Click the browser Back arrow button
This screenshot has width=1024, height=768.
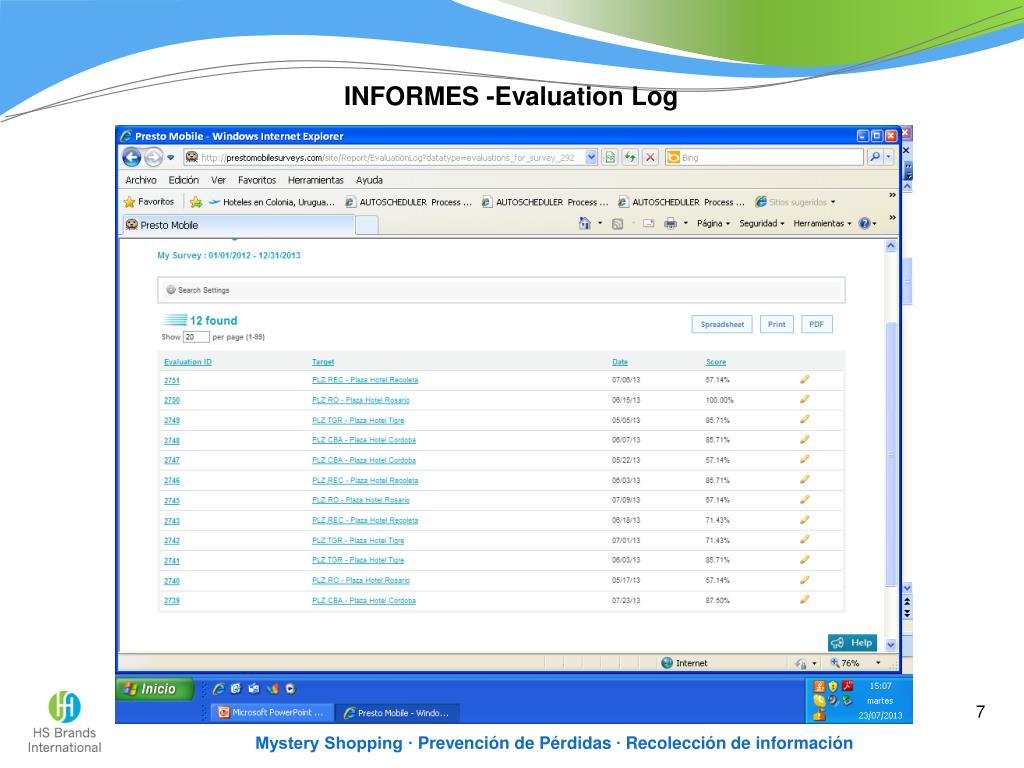point(132,158)
